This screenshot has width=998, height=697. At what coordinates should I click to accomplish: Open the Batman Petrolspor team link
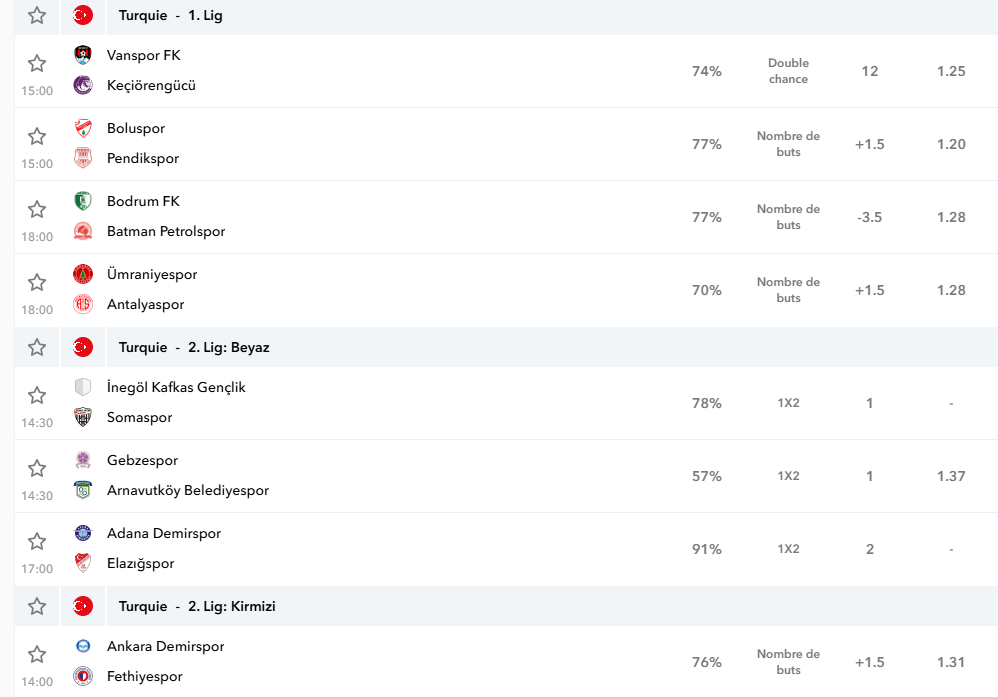pyautogui.click(x=166, y=232)
